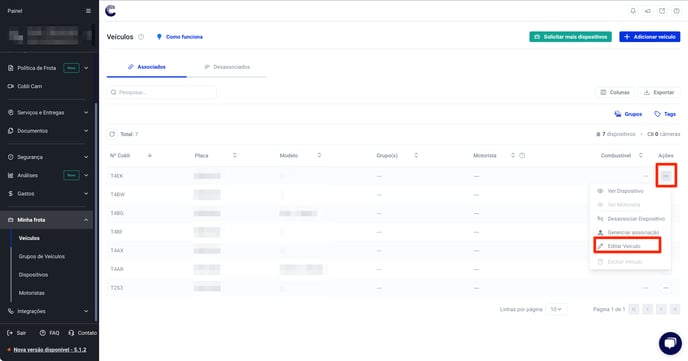Click the Exportar button
The height and width of the screenshot is (361, 688).
click(x=659, y=93)
